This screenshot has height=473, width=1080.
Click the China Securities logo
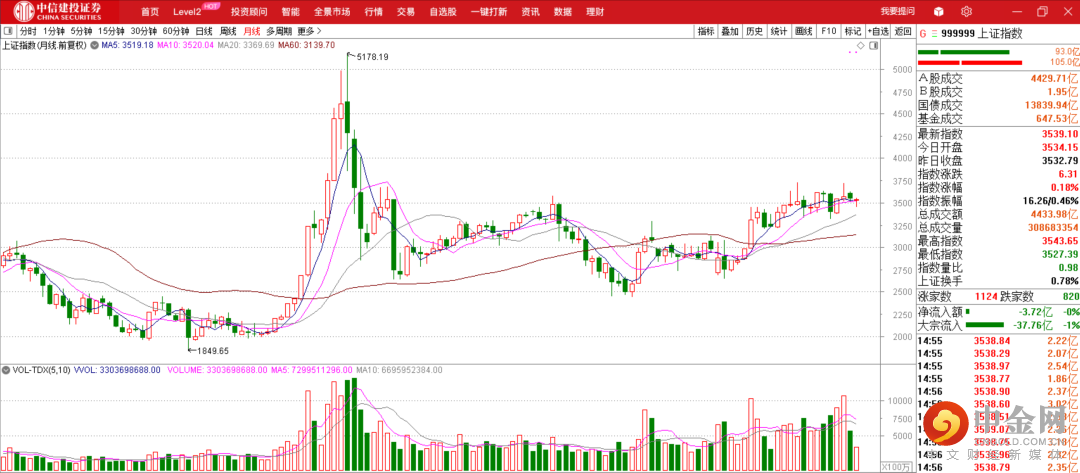point(59,11)
